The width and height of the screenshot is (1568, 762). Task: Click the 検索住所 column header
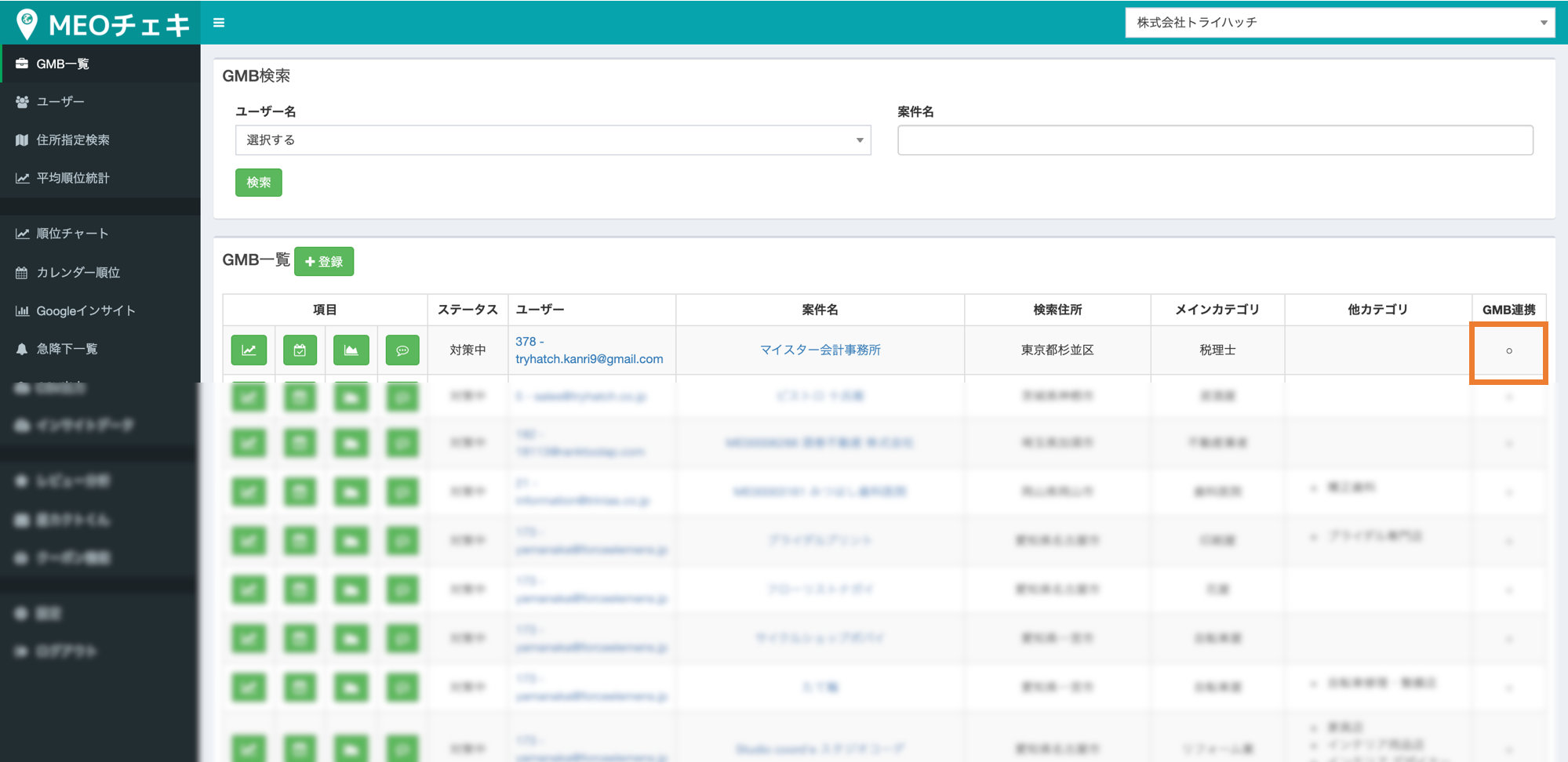[1057, 310]
